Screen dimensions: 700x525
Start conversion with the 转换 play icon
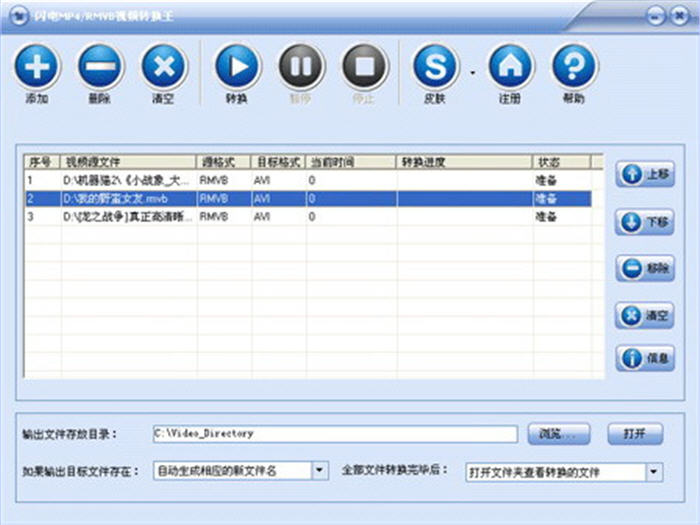click(x=237, y=67)
